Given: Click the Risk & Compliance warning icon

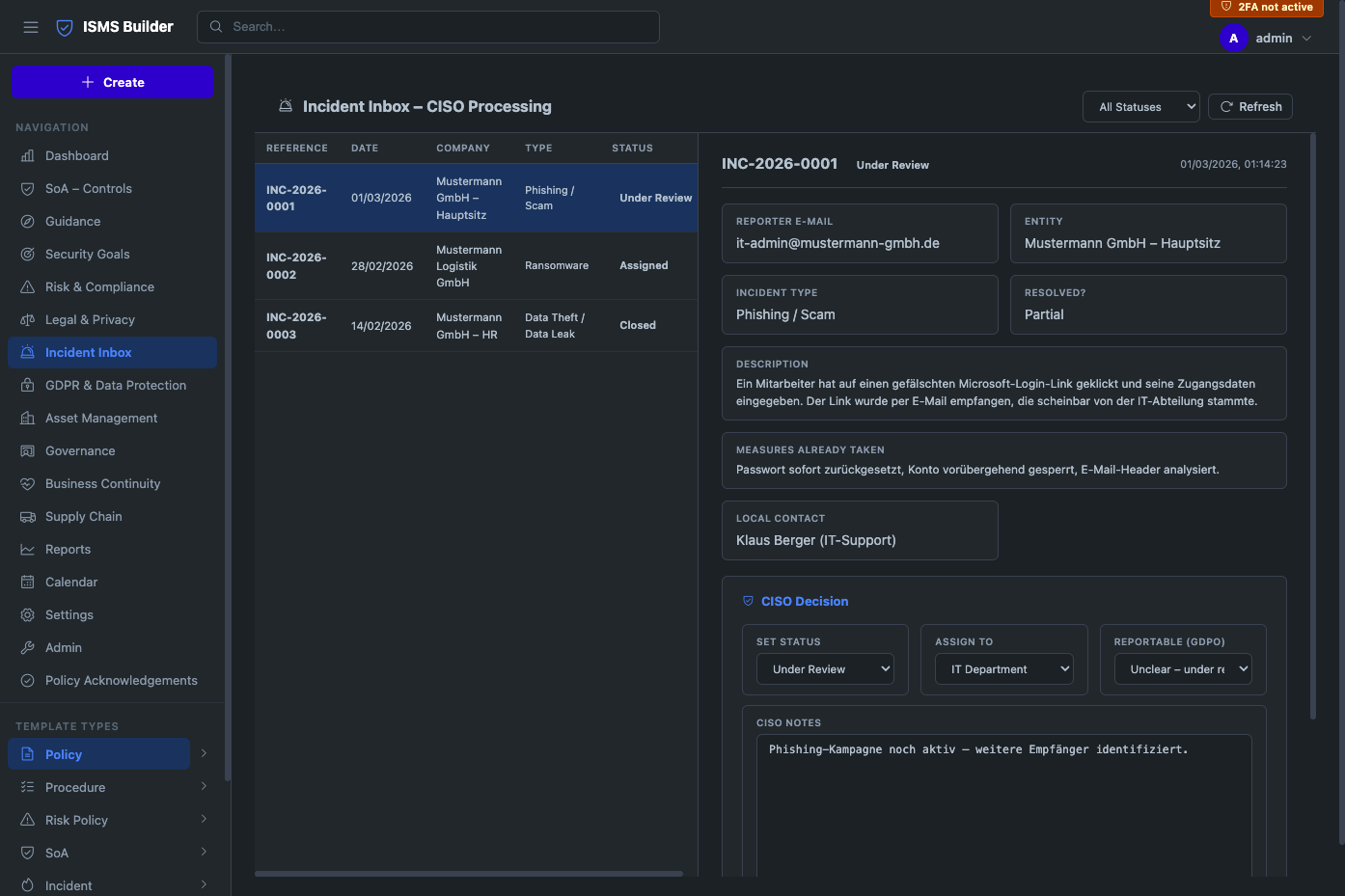Looking at the screenshot, I should click(28, 287).
